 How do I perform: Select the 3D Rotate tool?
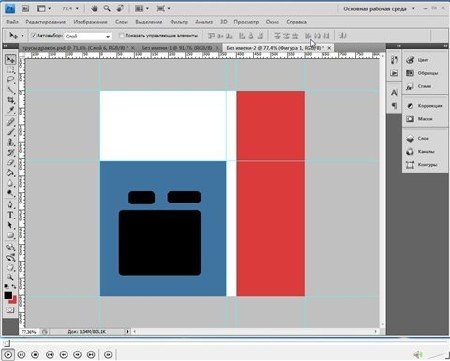click(10, 247)
